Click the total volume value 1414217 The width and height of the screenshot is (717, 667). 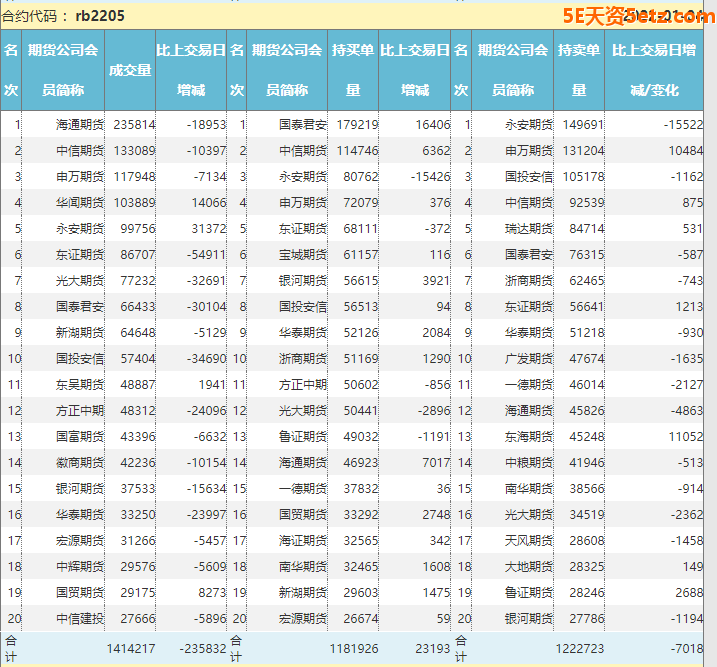coord(131,649)
